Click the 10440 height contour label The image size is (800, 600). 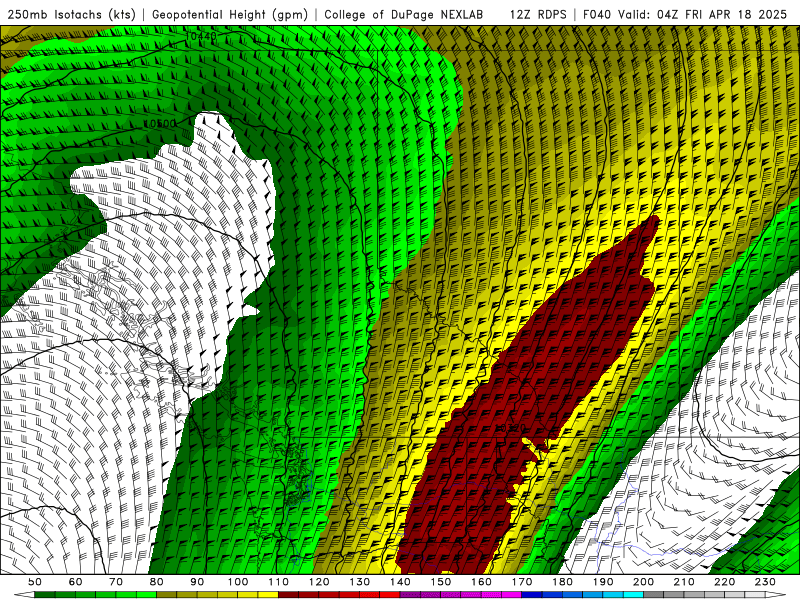point(201,36)
